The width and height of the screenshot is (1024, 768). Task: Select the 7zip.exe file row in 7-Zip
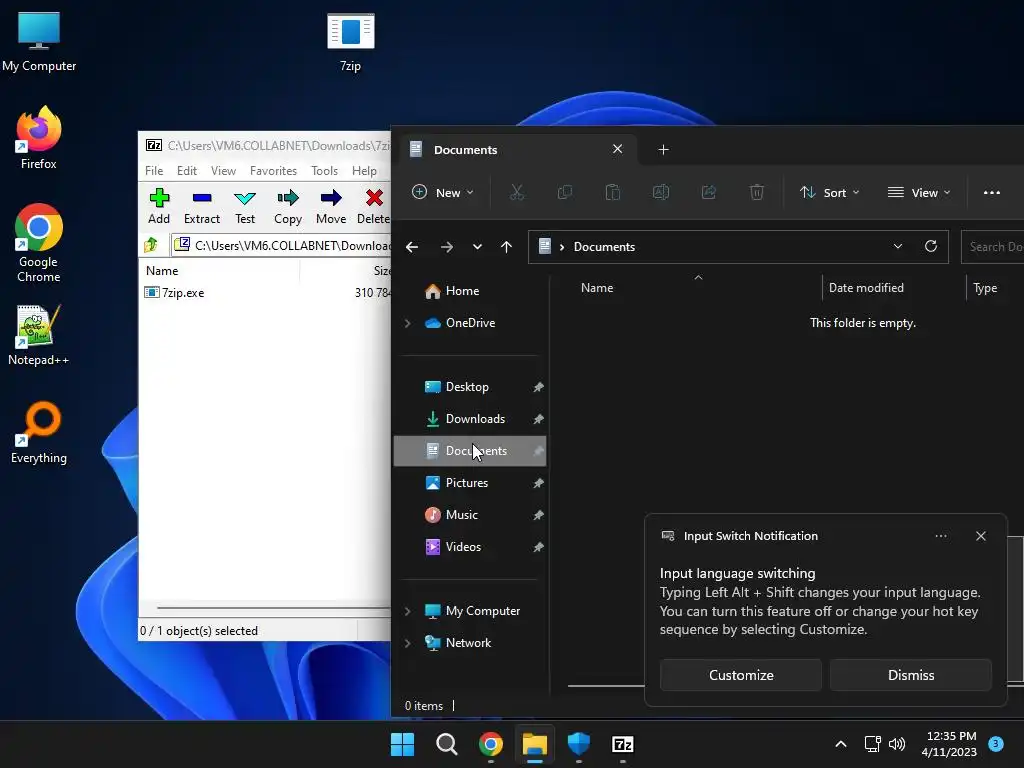265,293
